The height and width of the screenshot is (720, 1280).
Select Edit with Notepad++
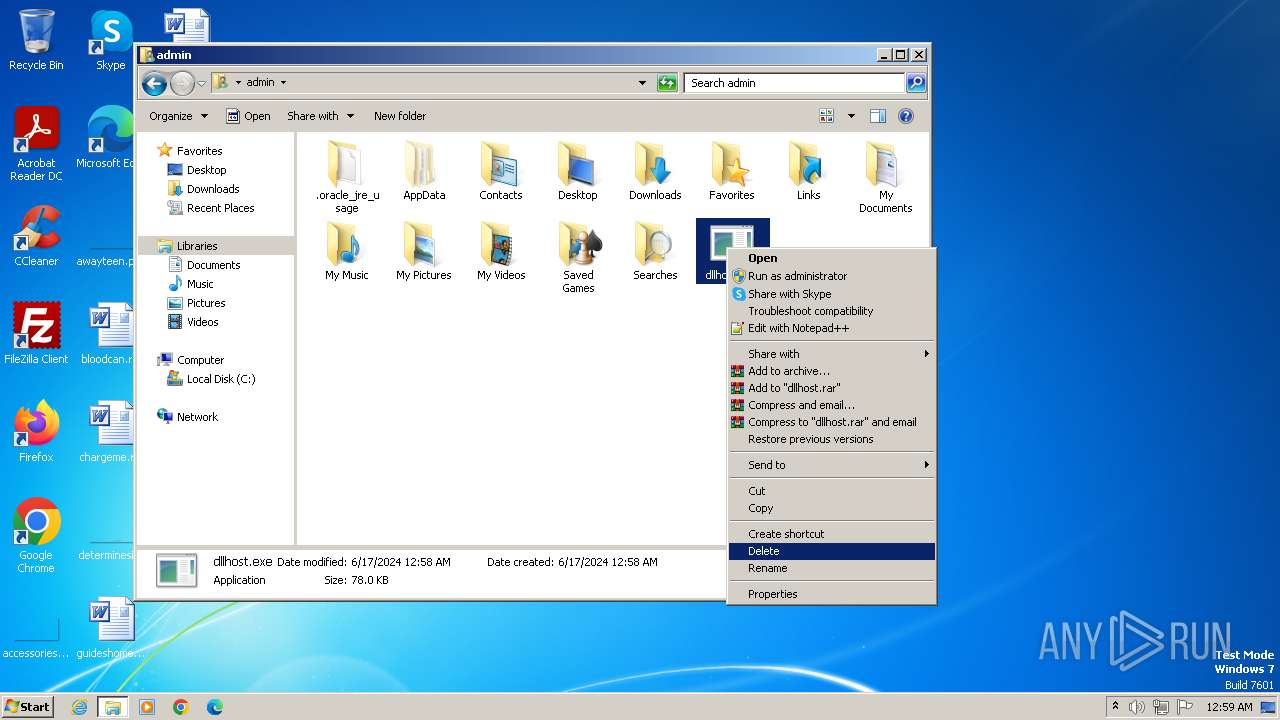[x=831, y=328]
